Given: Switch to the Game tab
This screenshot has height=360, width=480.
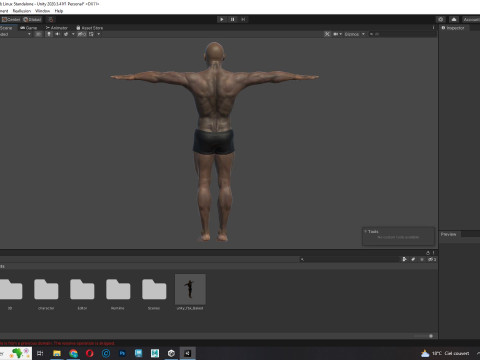Looking at the screenshot, I should pos(29,28).
